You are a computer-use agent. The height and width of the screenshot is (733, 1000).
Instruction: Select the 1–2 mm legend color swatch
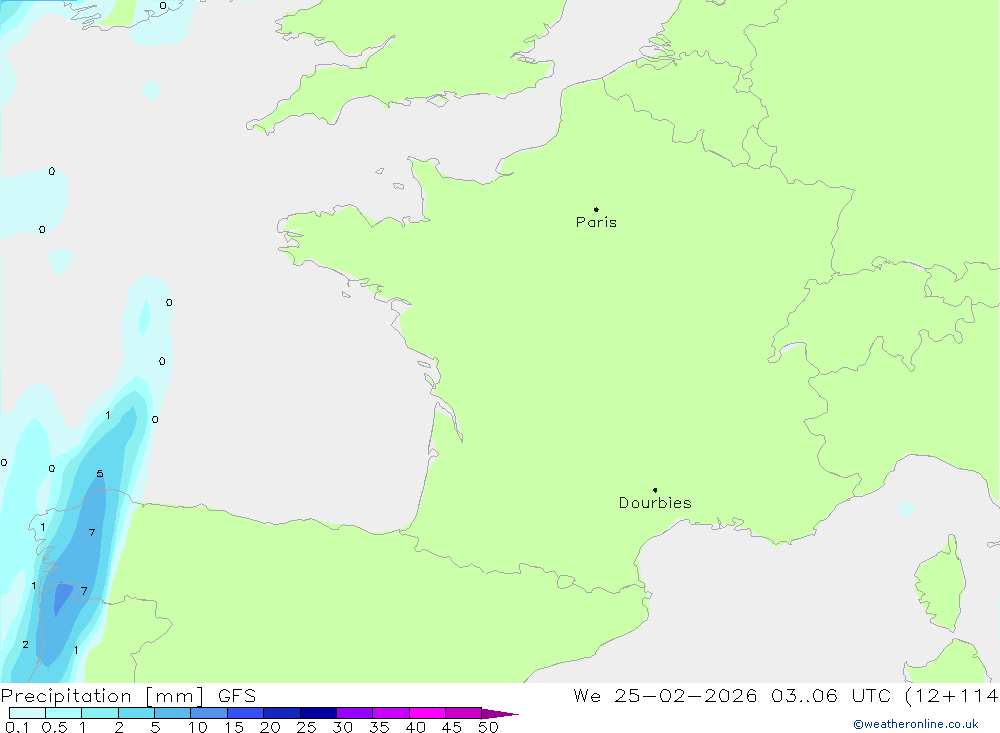(100, 713)
